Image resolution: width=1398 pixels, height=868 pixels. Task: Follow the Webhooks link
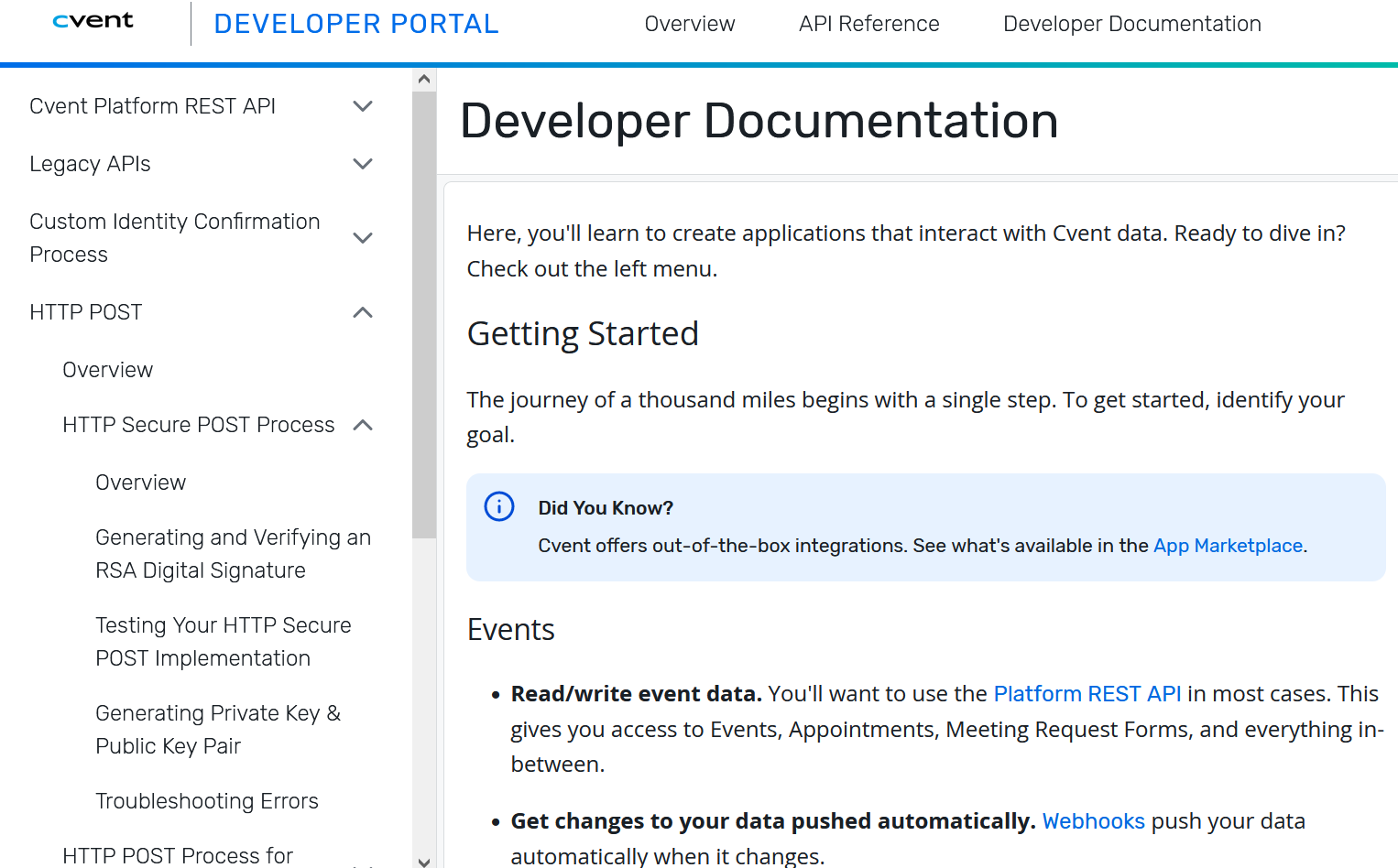(1094, 821)
